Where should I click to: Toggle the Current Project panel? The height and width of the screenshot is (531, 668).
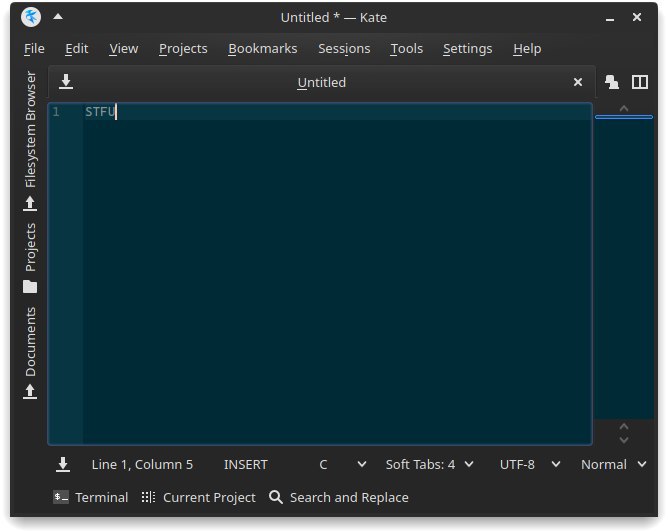(x=199, y=497)
